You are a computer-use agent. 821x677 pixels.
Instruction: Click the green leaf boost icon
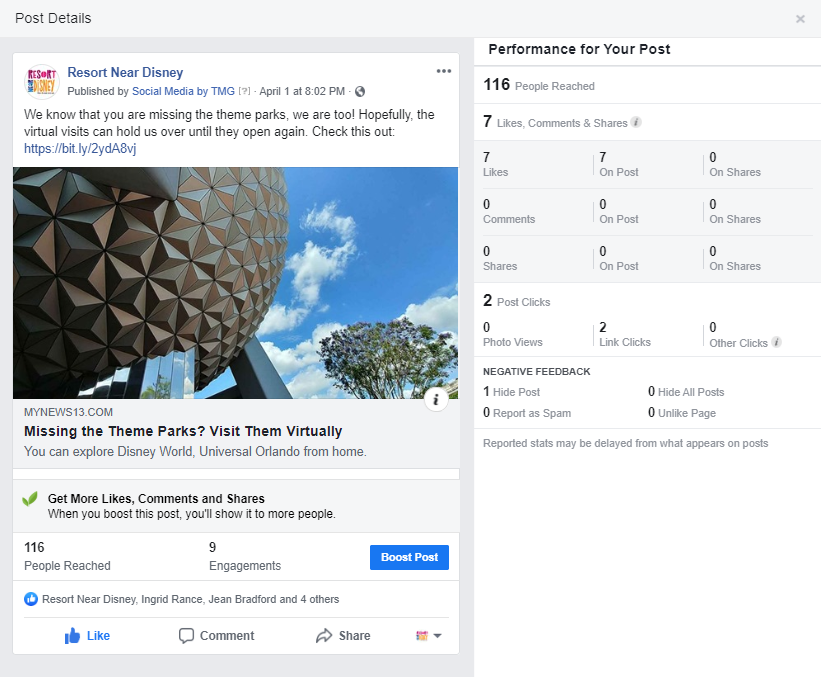[30, 498]
